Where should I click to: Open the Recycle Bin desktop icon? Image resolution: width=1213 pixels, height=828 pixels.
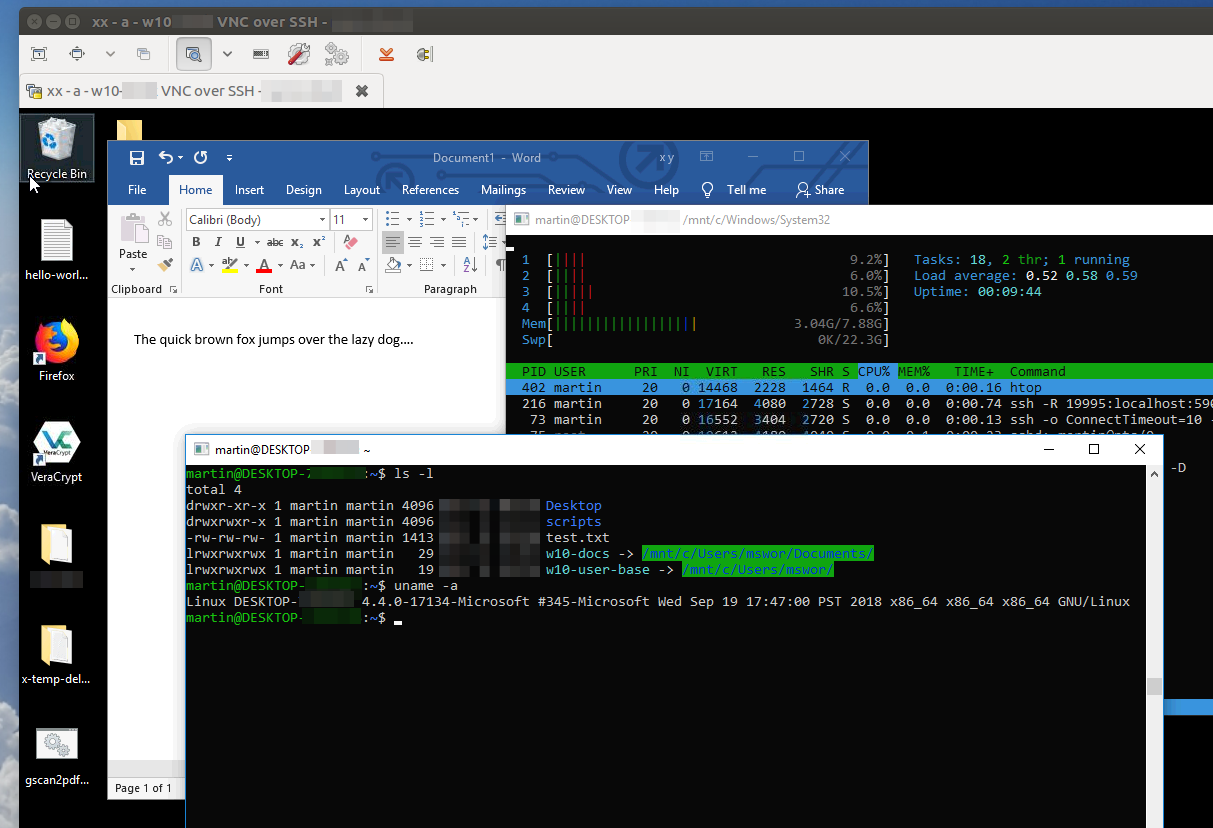57,148
